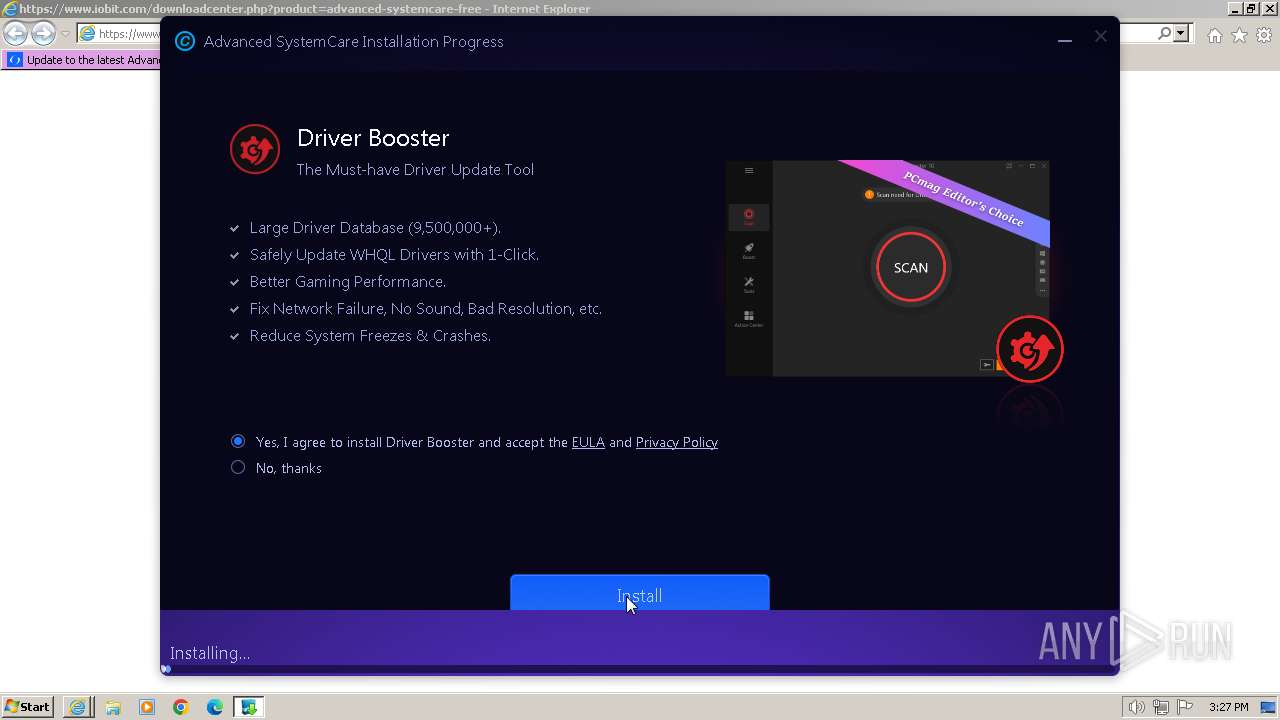Screen dimensions: 1280x720
Task: Click IE history dropdown arrow near back buttons
Action: pyautogui.click(x=65, y=34)
